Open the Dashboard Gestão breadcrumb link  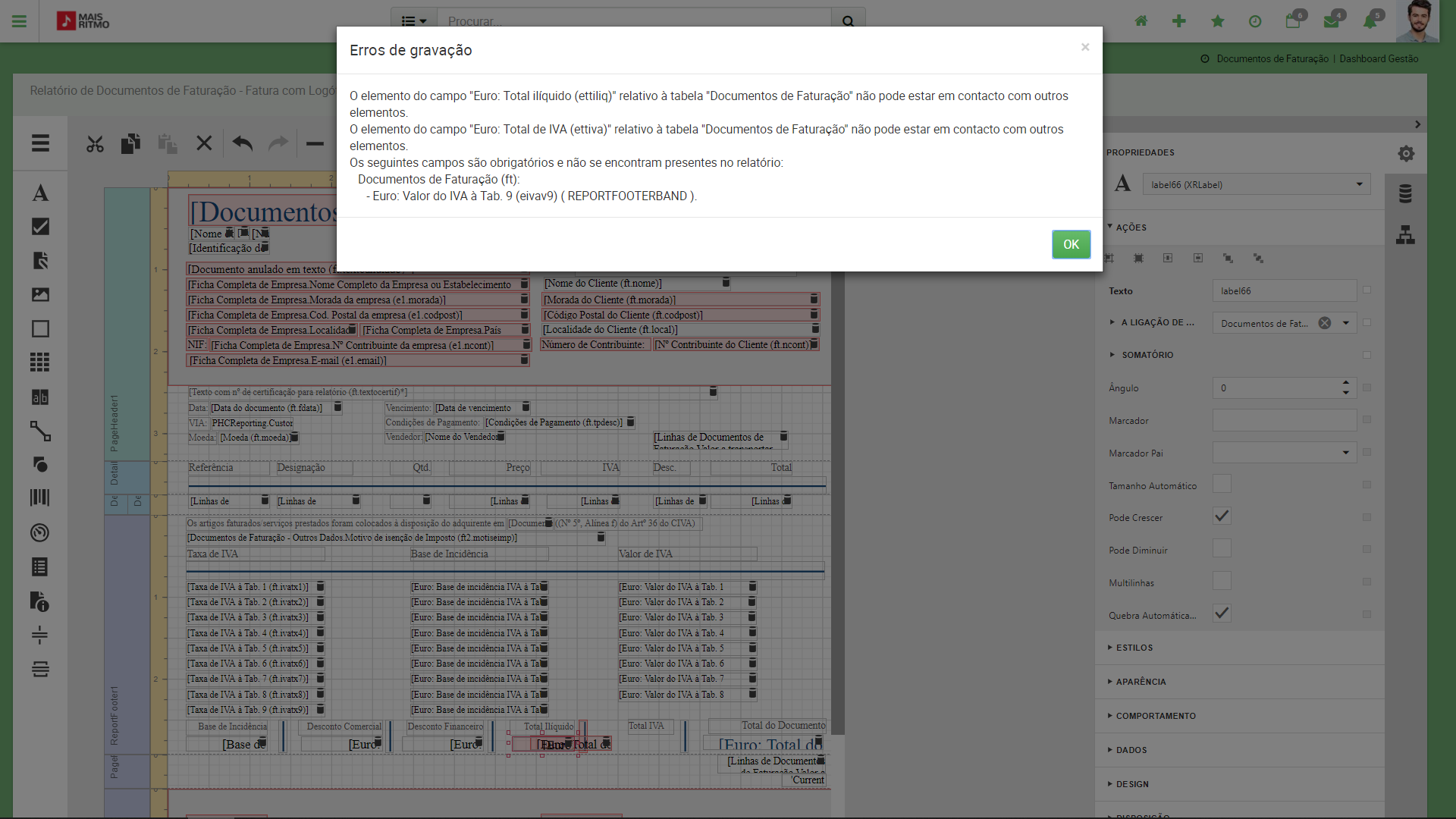1378,58
